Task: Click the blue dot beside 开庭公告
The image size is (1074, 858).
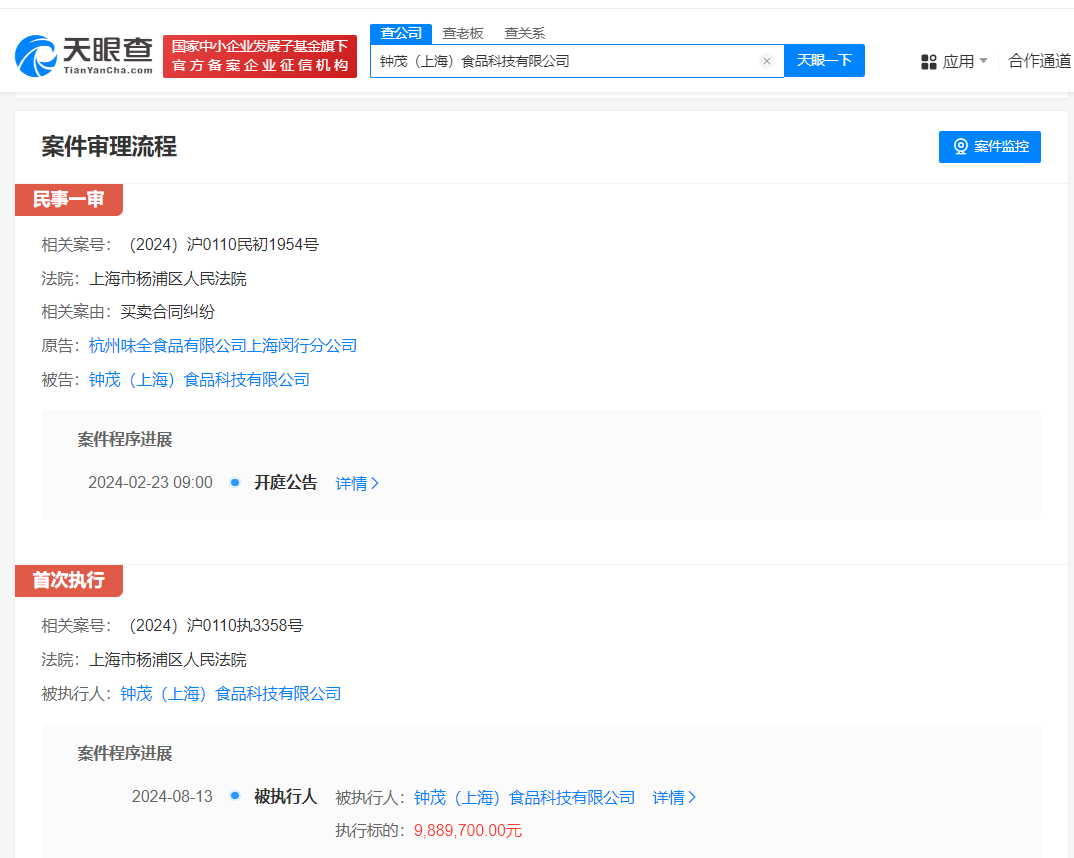Action: click(233, 482)
